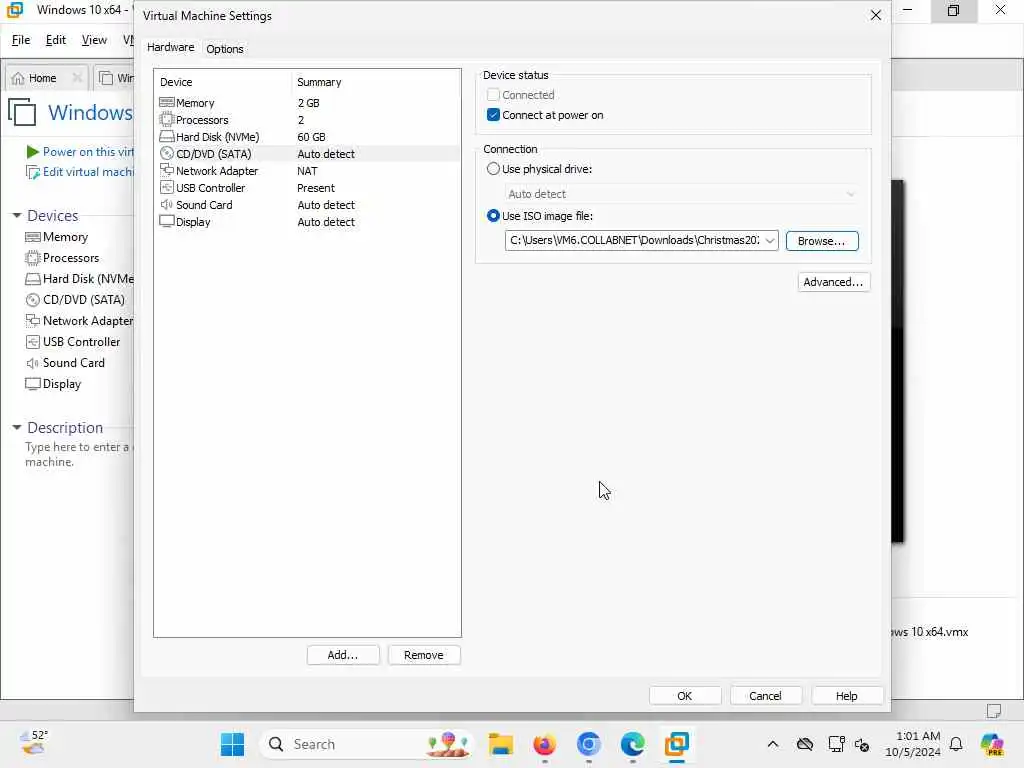Click Display icon in background Devices panel
This screenshot has width=1024, height=768.
point(33,383)
